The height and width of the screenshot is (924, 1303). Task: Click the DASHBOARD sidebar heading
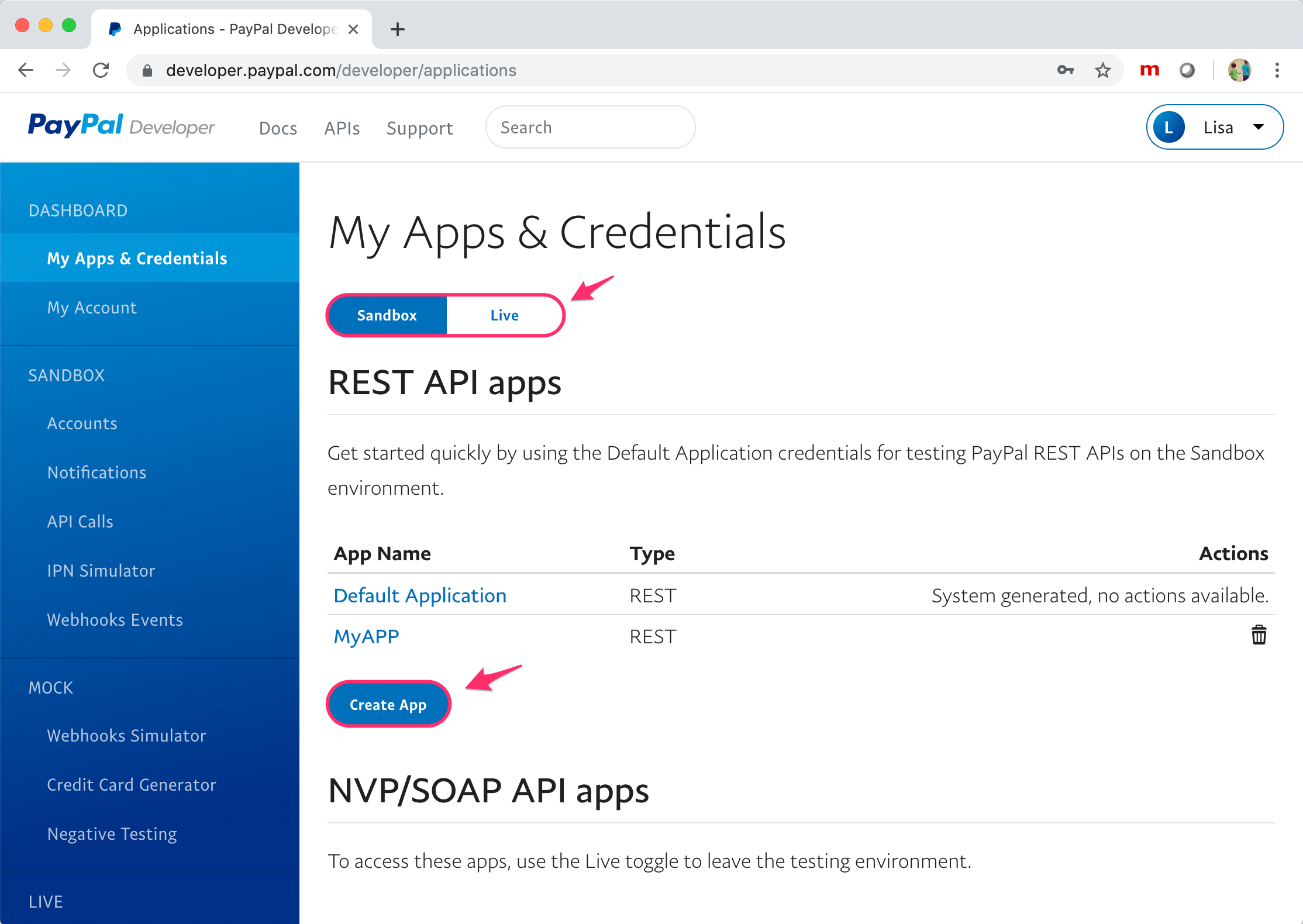pos(78,211)
